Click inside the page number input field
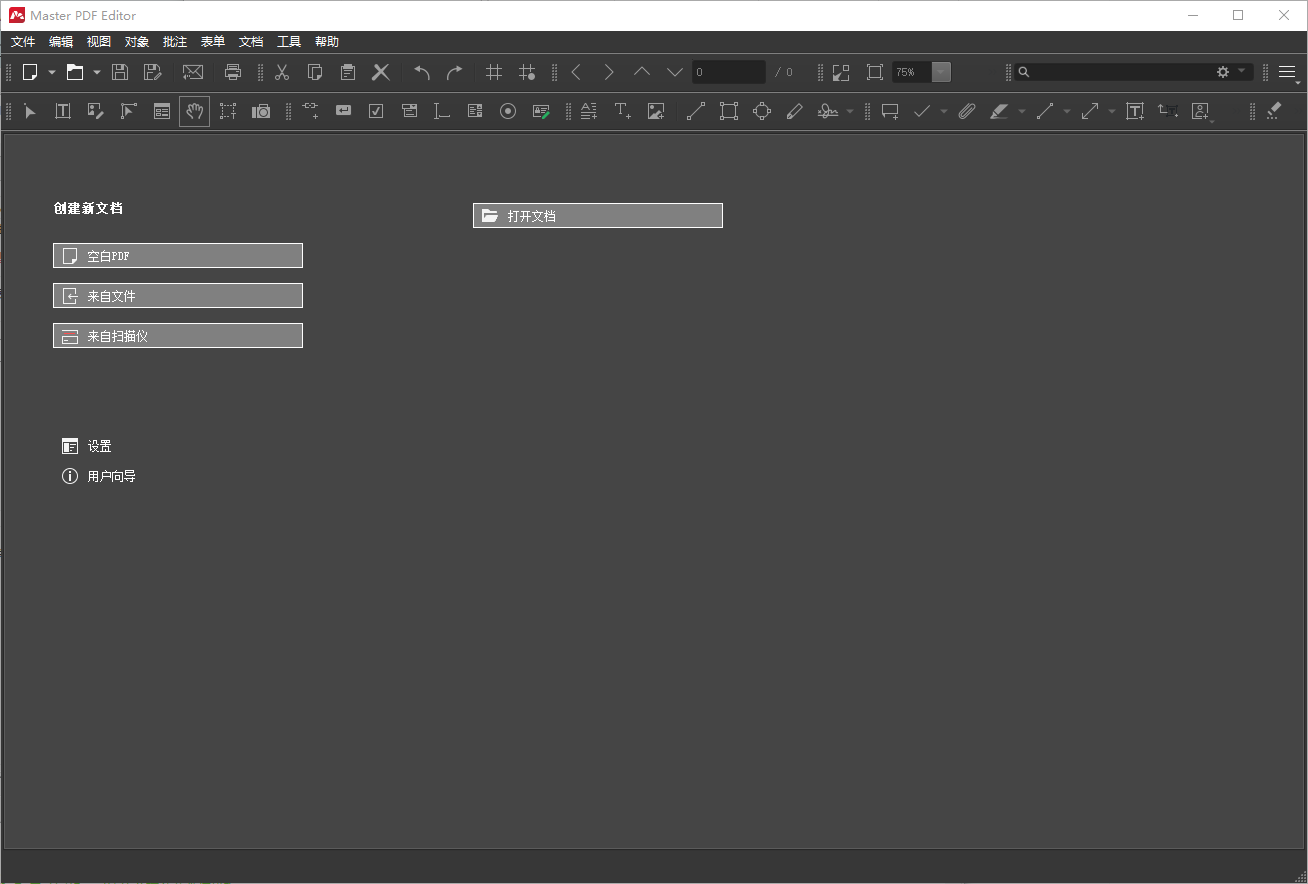1308x884 pixels. pyautogui.click(x=727, y=71)
